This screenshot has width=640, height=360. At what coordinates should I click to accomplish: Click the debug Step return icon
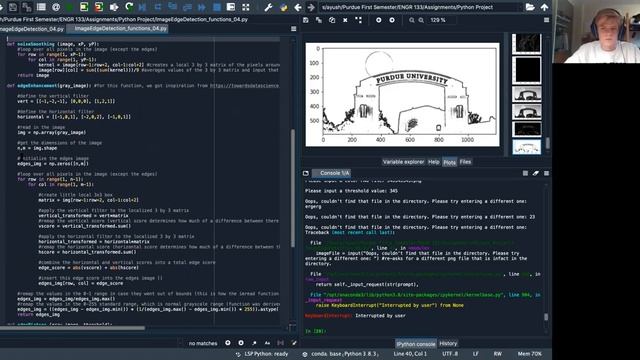click(187, 7)
